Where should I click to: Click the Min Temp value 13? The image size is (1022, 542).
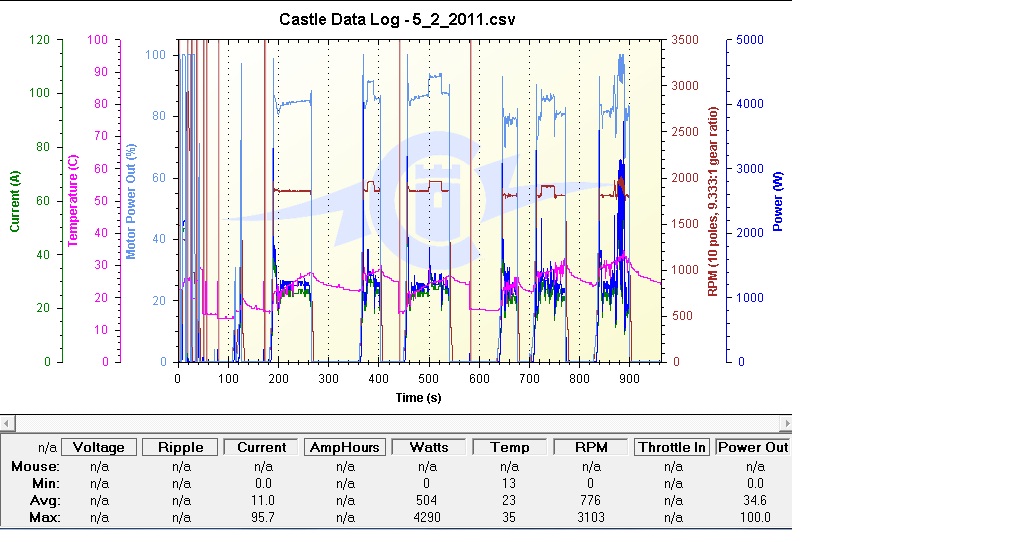(x=509, y=483)
